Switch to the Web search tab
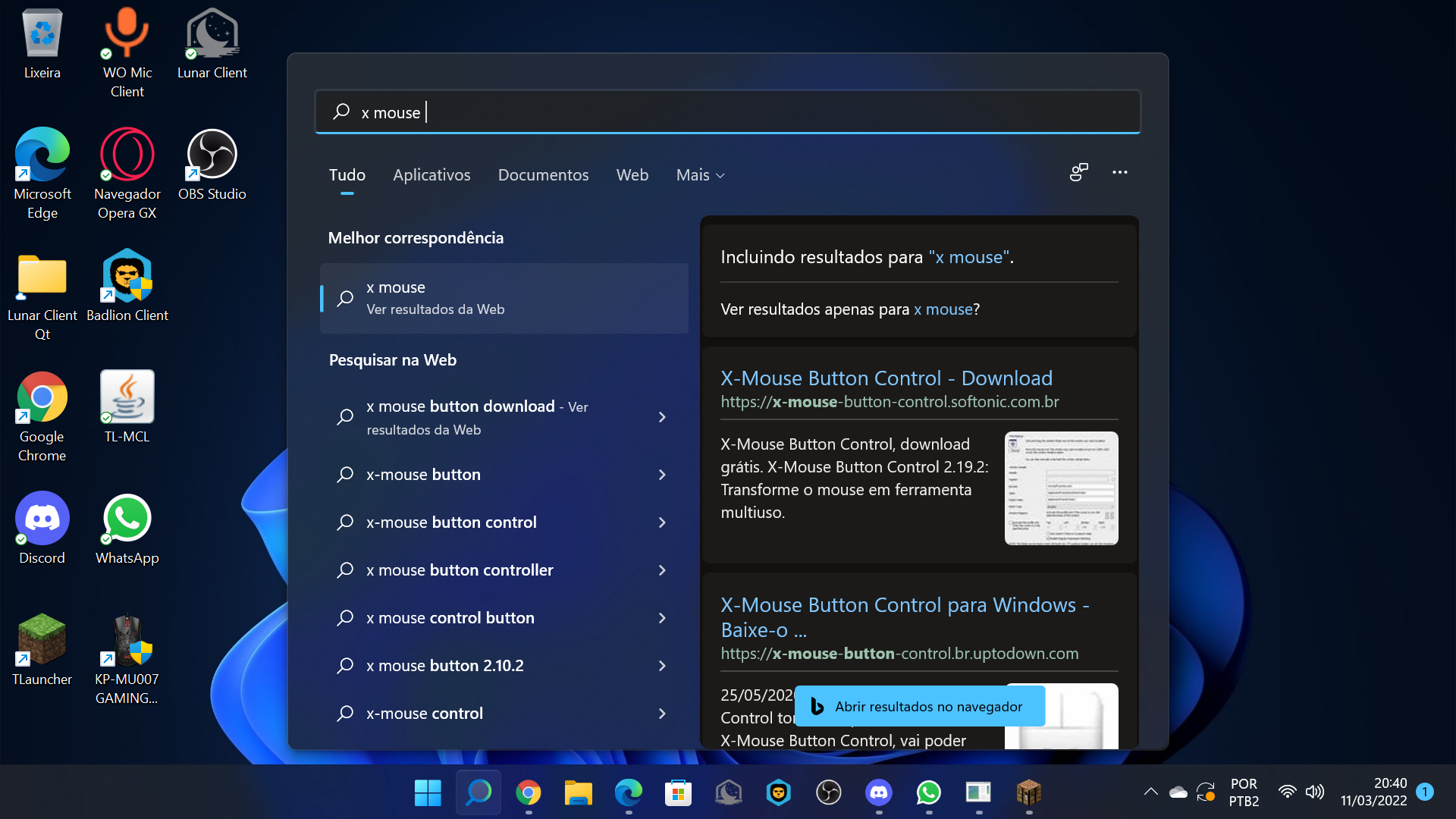The width and height of the screenshot is (1456, 819). pos(632,175)
